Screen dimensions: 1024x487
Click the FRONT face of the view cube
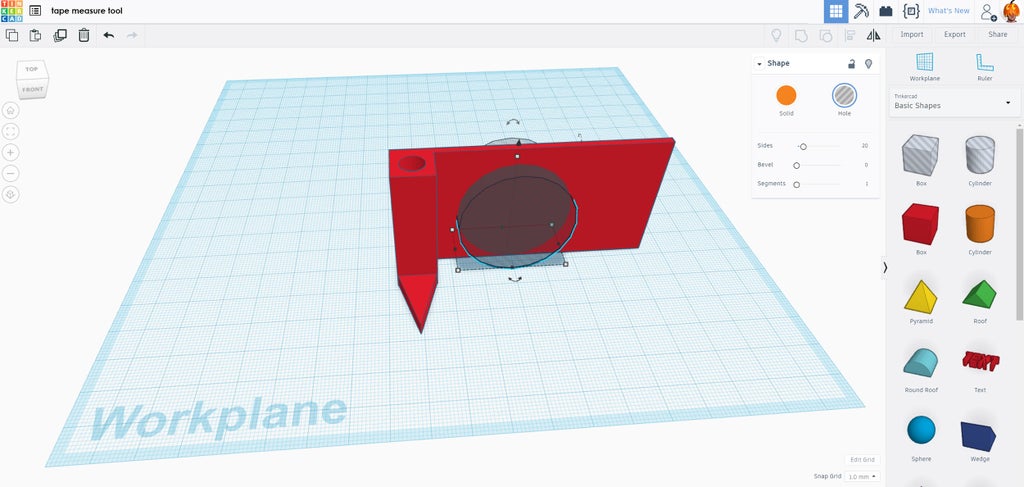[x=32, y=89]
